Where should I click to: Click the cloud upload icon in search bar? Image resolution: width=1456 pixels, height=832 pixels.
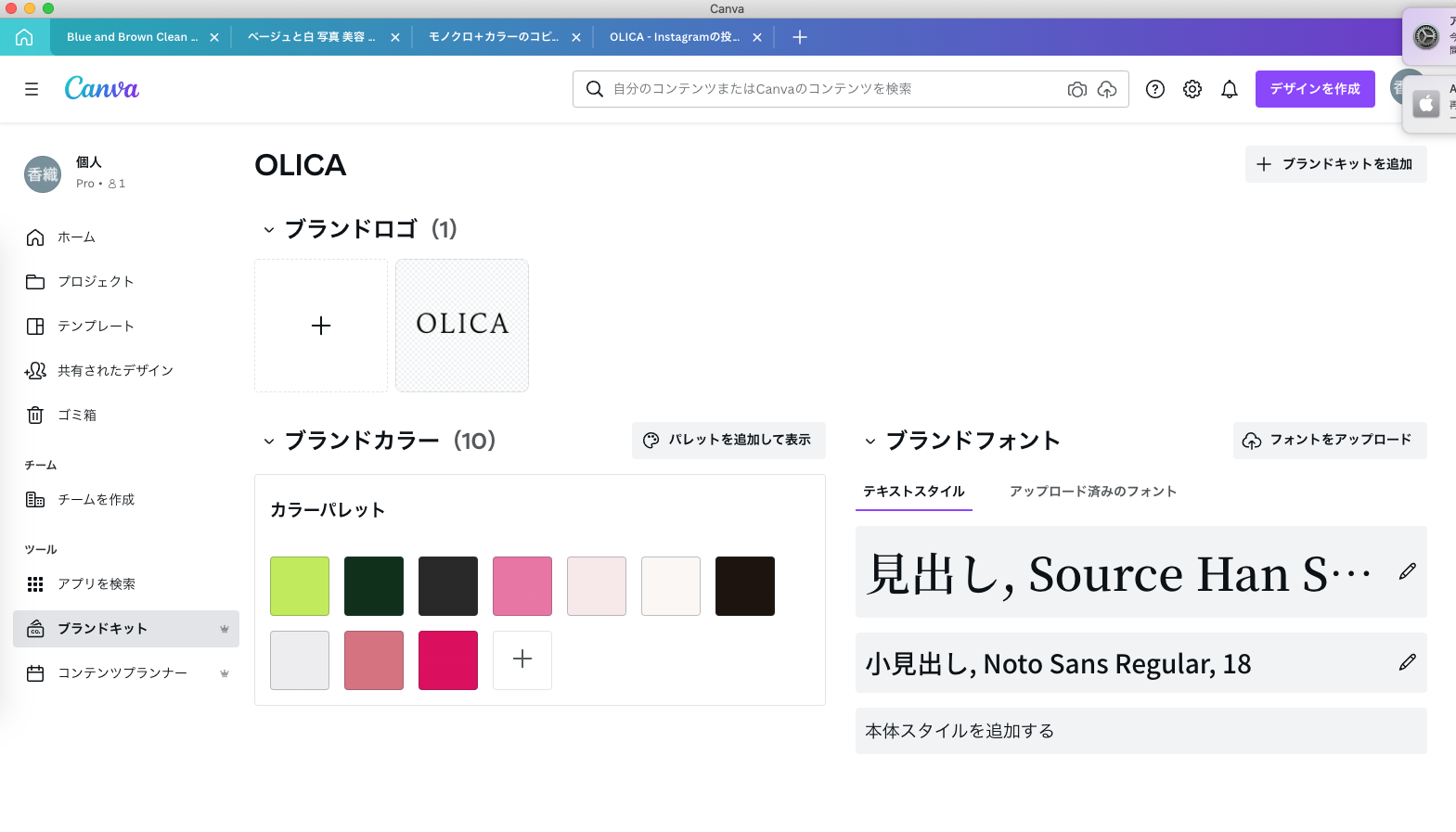coord(1107,89)
